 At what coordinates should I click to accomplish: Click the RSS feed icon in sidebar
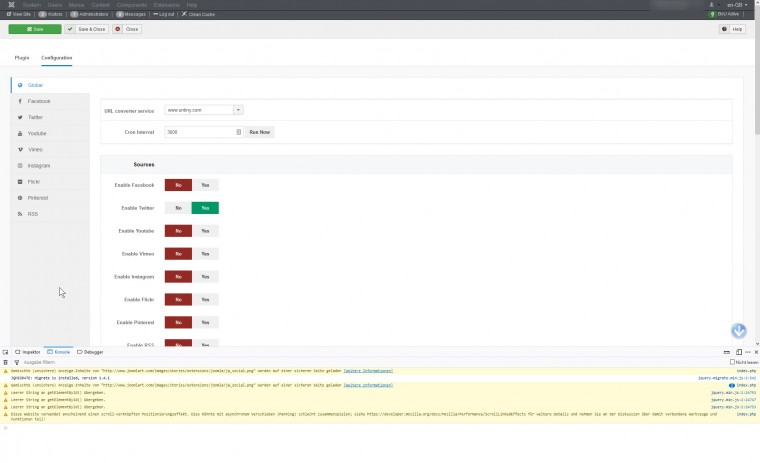[x=20, y=214]
